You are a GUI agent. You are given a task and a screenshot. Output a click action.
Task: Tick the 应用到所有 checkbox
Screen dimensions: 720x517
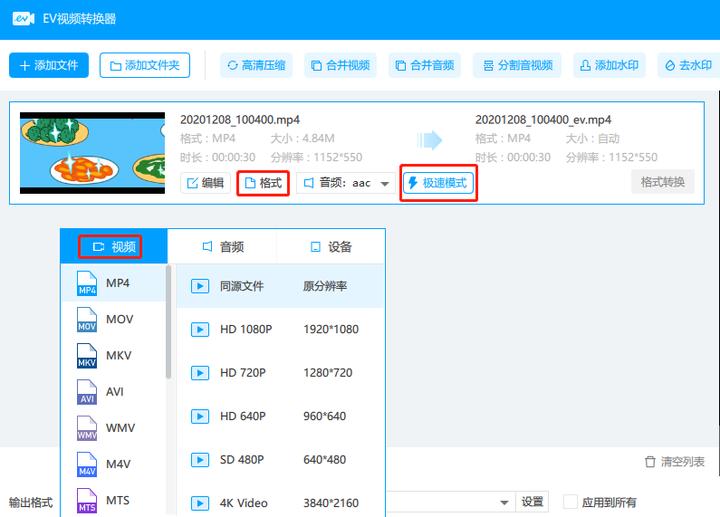[x=570, y=502]
